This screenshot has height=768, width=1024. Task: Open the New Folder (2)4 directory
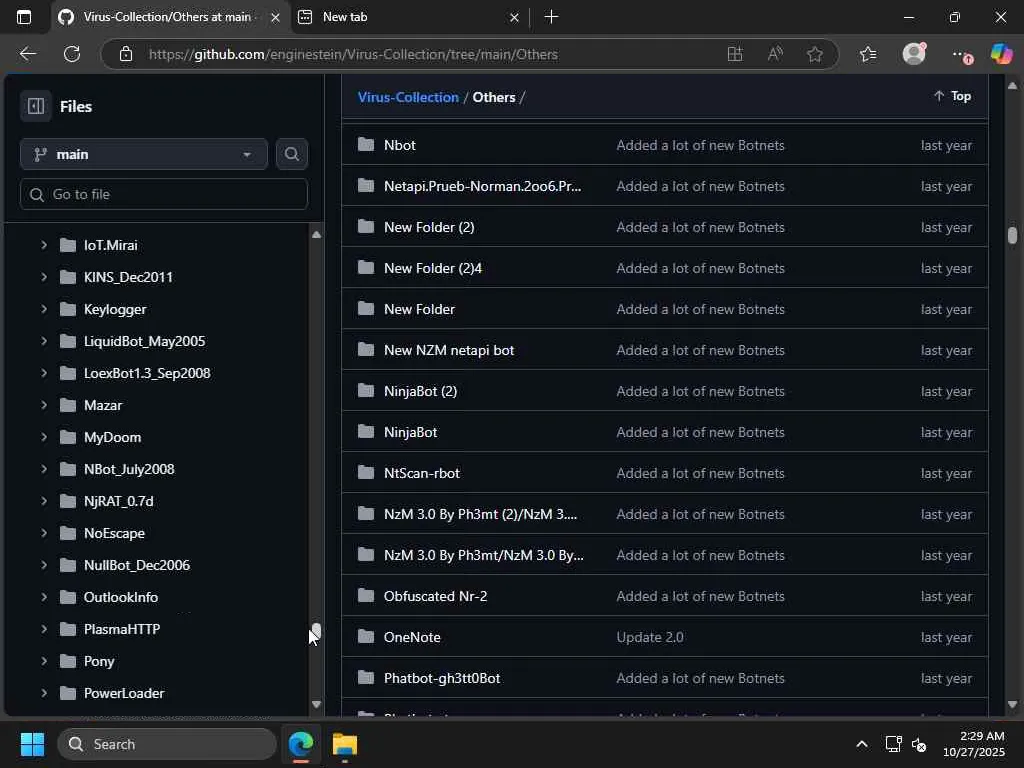coord(432,268)
